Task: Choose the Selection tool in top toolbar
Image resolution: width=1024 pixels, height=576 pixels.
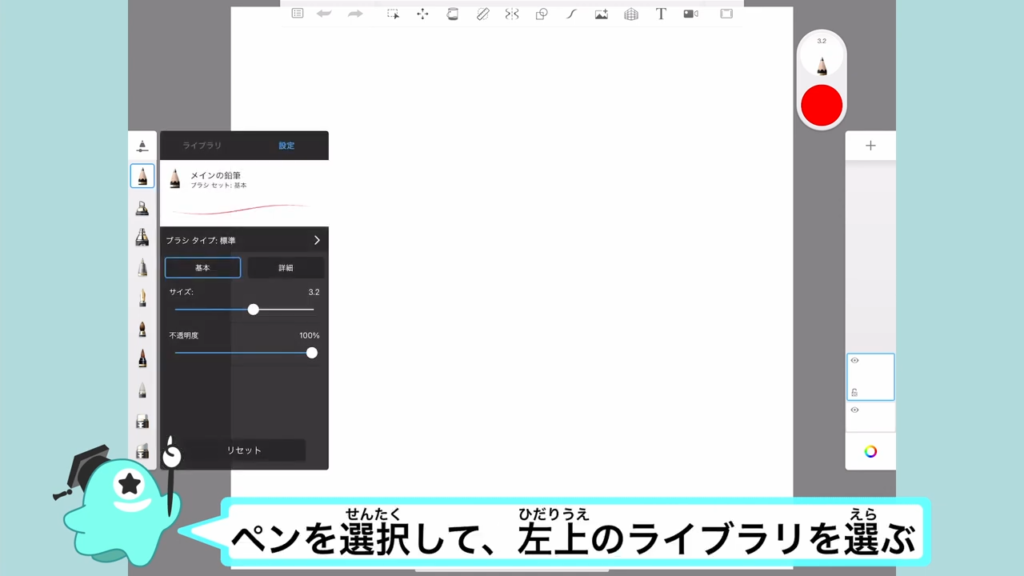Action: tap(393, 14)
